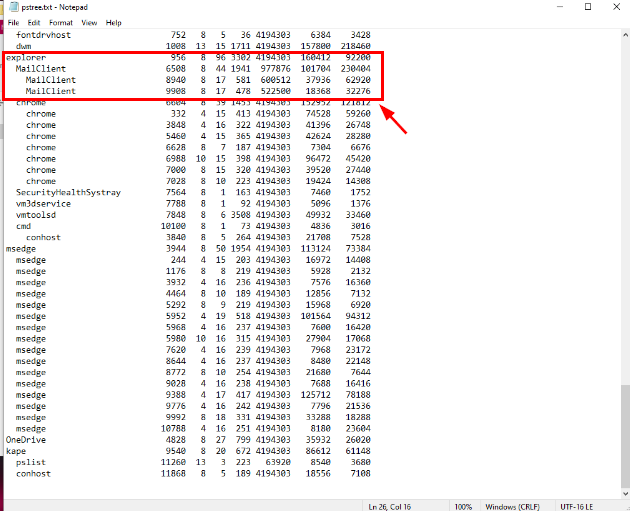The height and width of the screenshot is (511, 630).
Task: Open the Format menu
Action: (61, 23)
